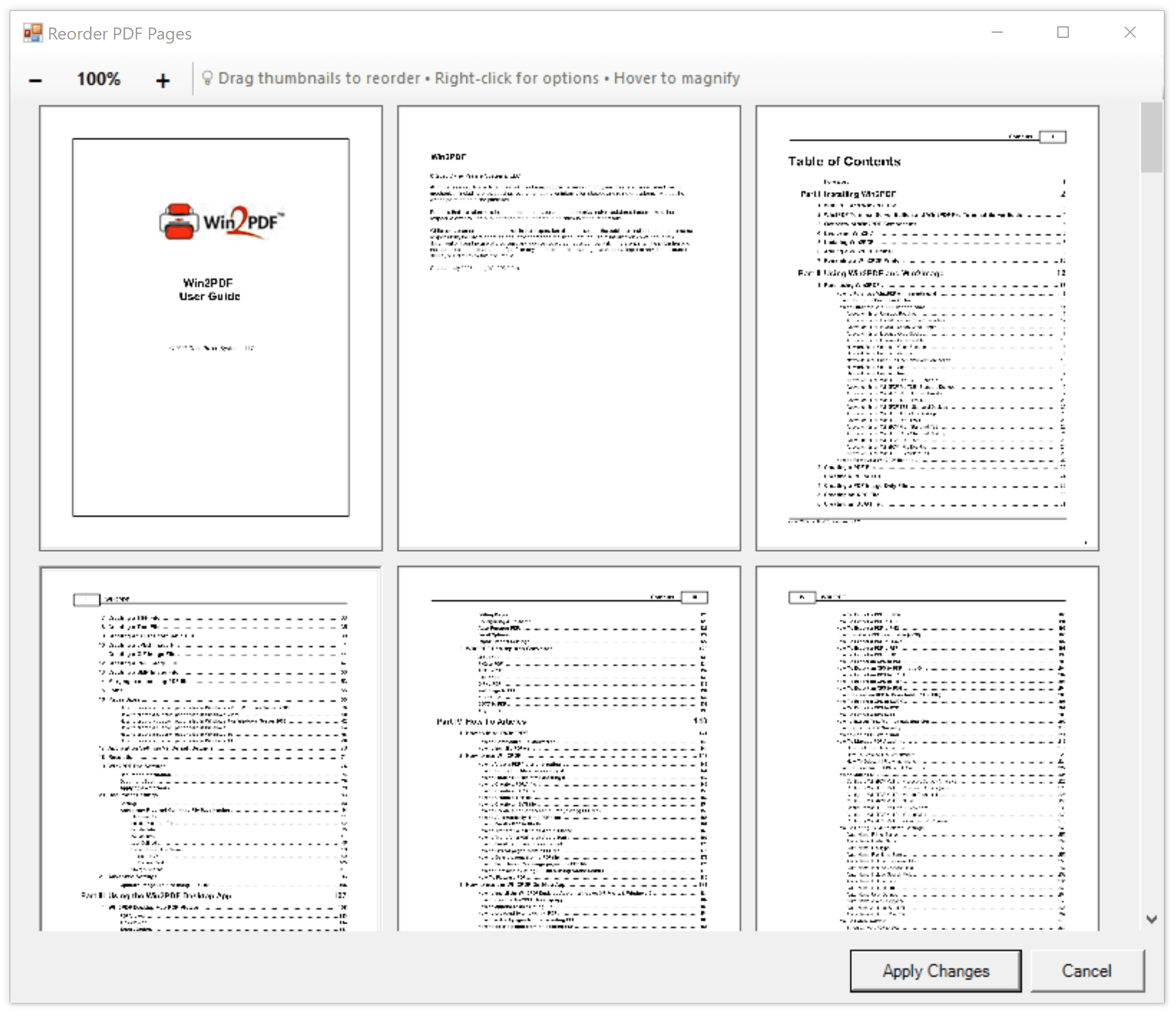Select the second page copyright text thumbnail
The image size is (1176, 1017).
[569, 328]
